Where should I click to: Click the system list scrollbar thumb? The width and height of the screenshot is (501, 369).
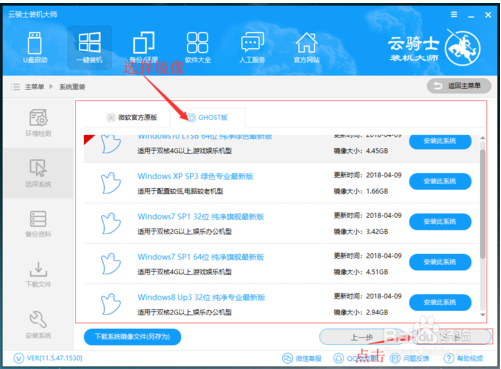click(x=482, y=204)
